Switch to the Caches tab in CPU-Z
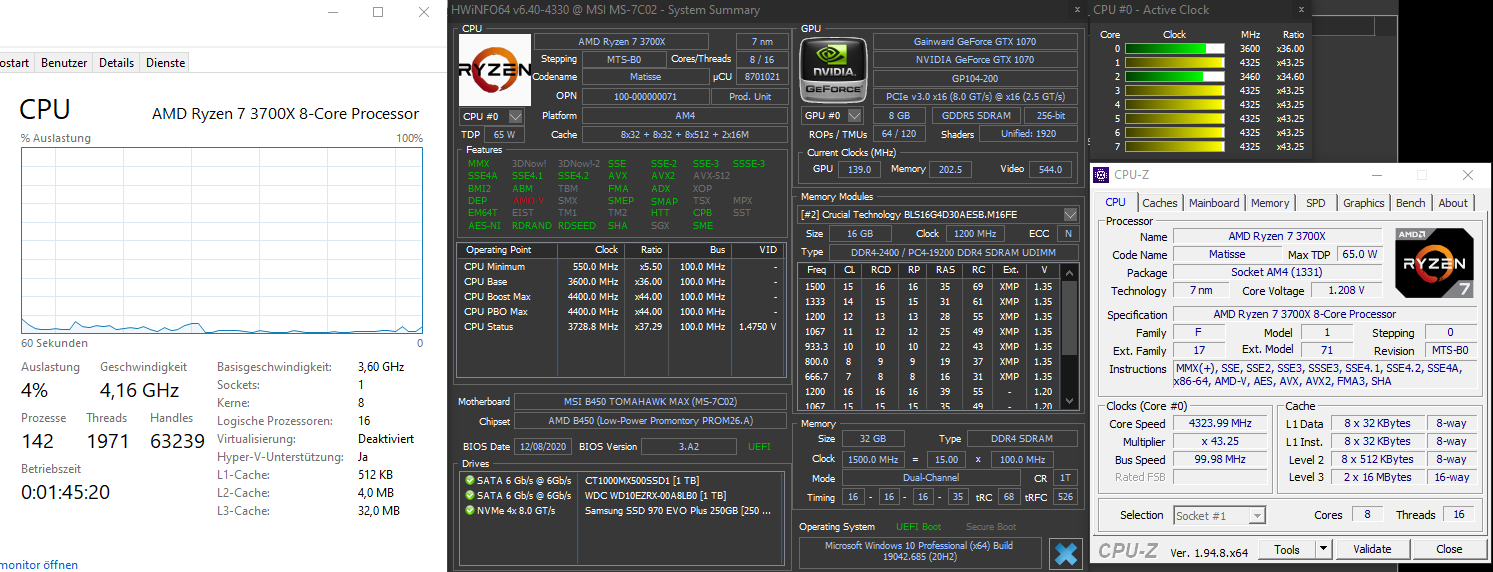 tap(1160, 203)
